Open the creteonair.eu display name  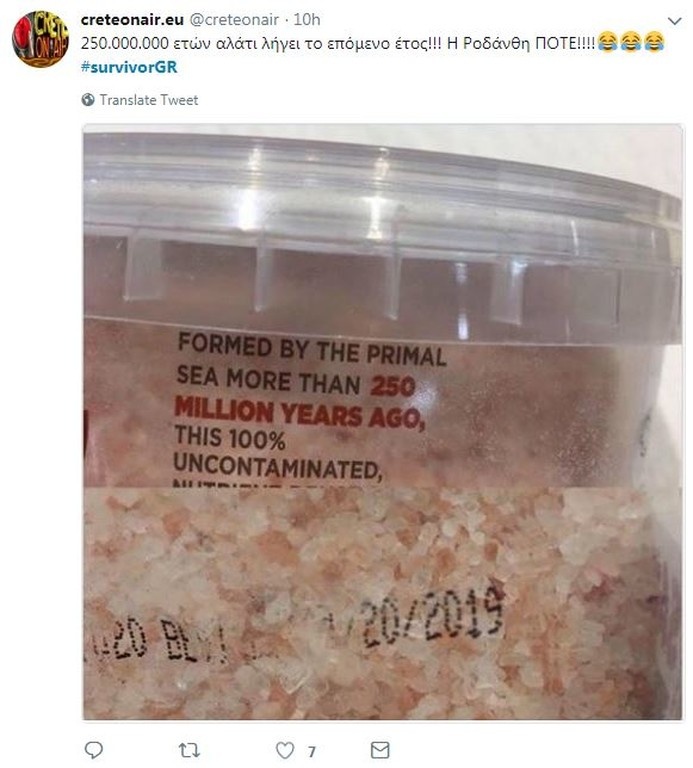pos(132,20)
